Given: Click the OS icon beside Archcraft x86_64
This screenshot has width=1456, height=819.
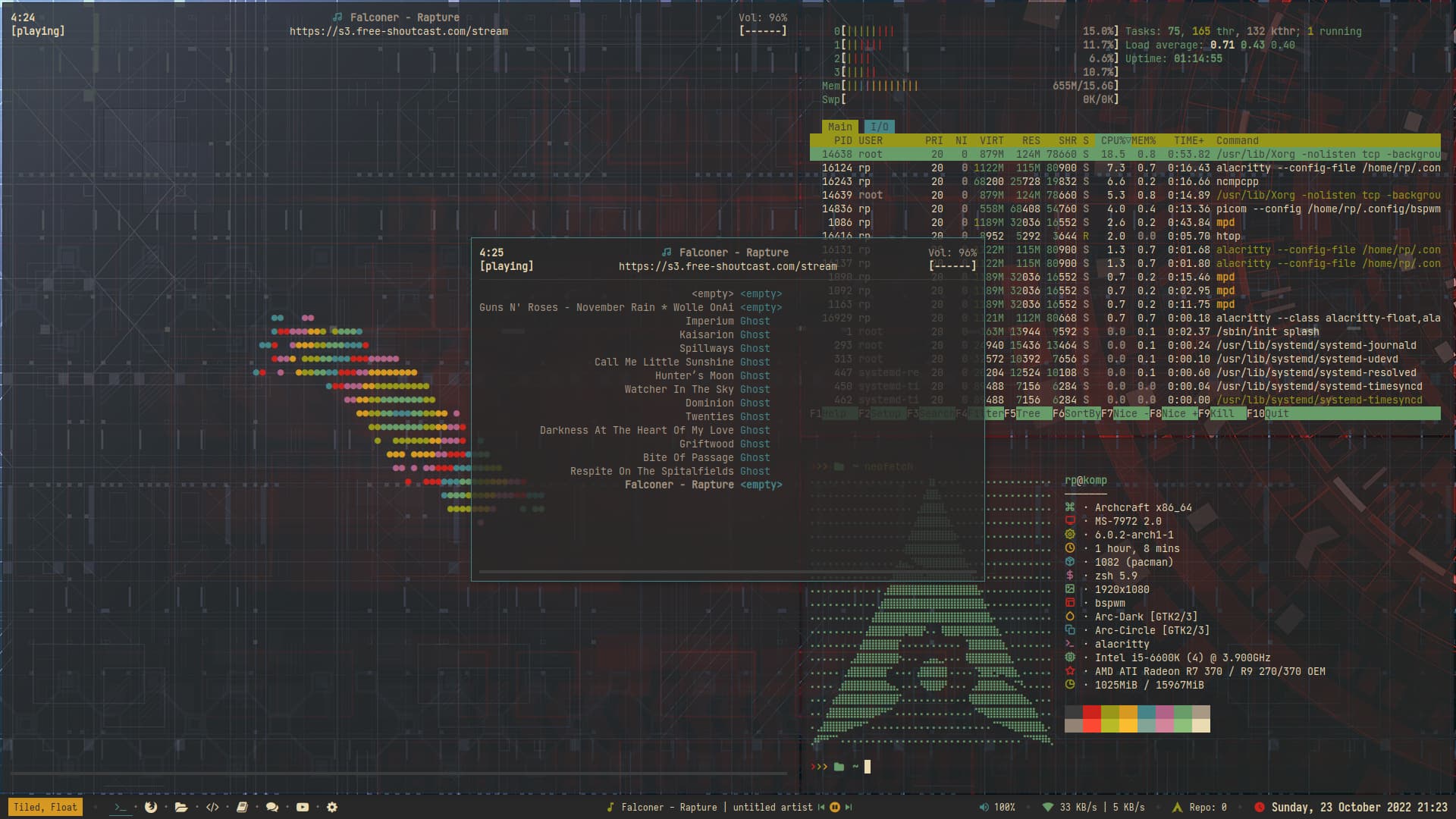Looking at the screenshot, I should 1070,507.
